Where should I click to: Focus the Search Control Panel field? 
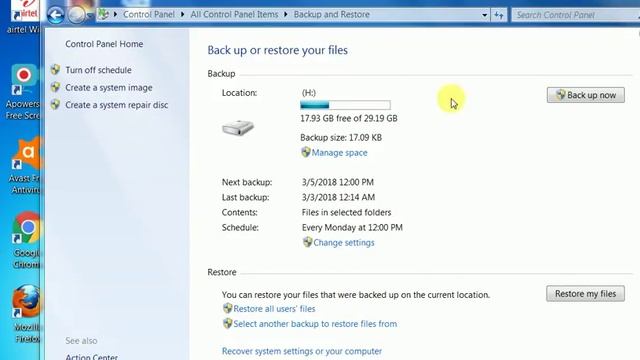pos(576,15)
